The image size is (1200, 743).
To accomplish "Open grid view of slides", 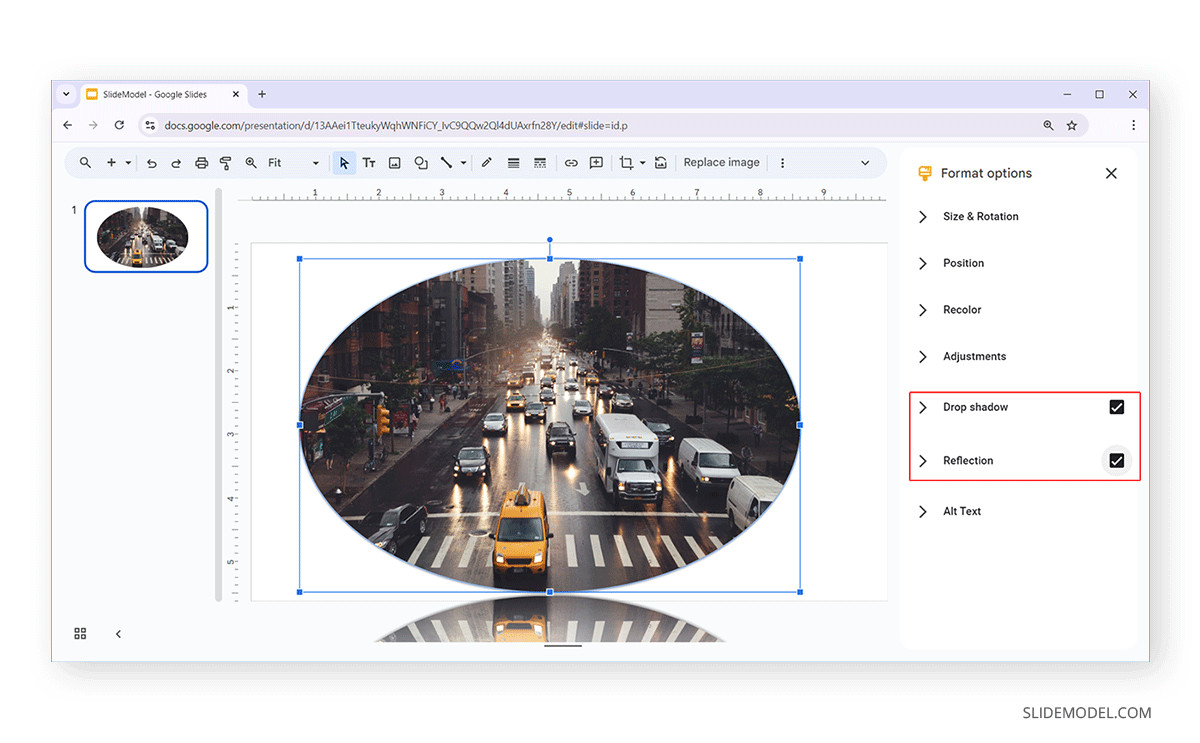I will [81, 634].
